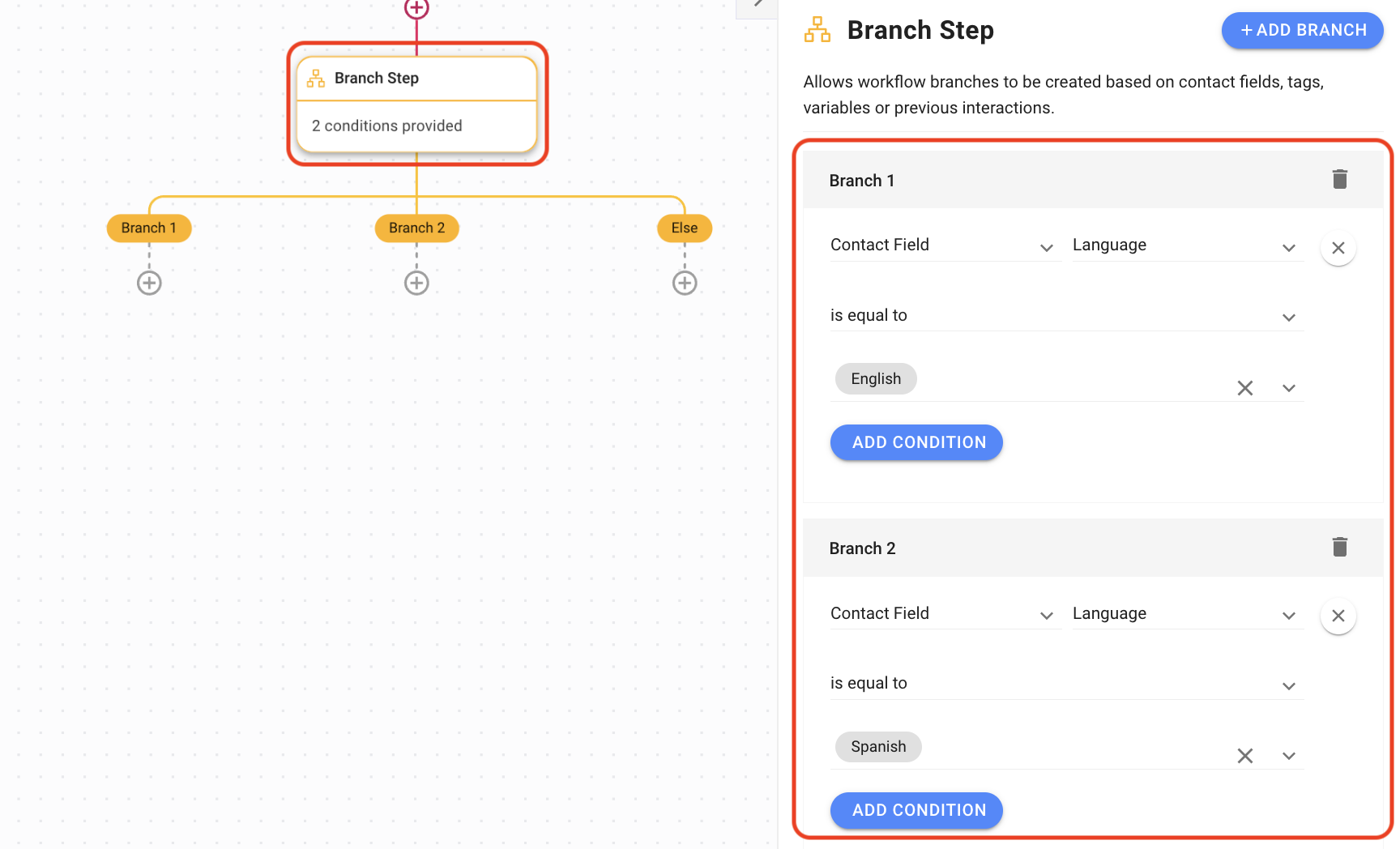The image size is (1400, 849).
Task: Remove Branch 1 condition via circular X
Action: point(1338,248)
